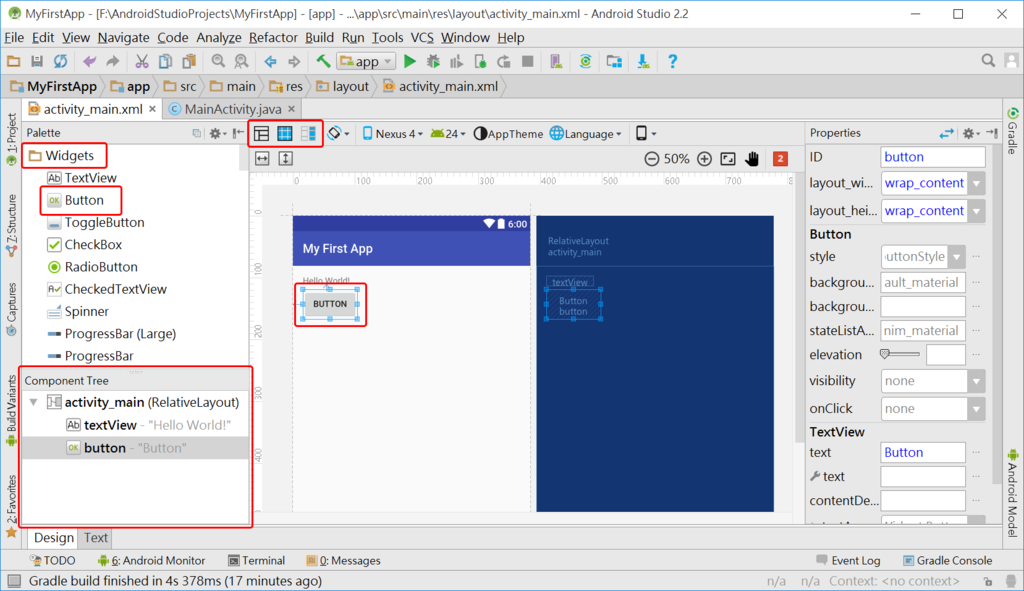Collapse activity_main tree node arrow
The height and width of the screenshot is (591, 1024).
(33, 402)
